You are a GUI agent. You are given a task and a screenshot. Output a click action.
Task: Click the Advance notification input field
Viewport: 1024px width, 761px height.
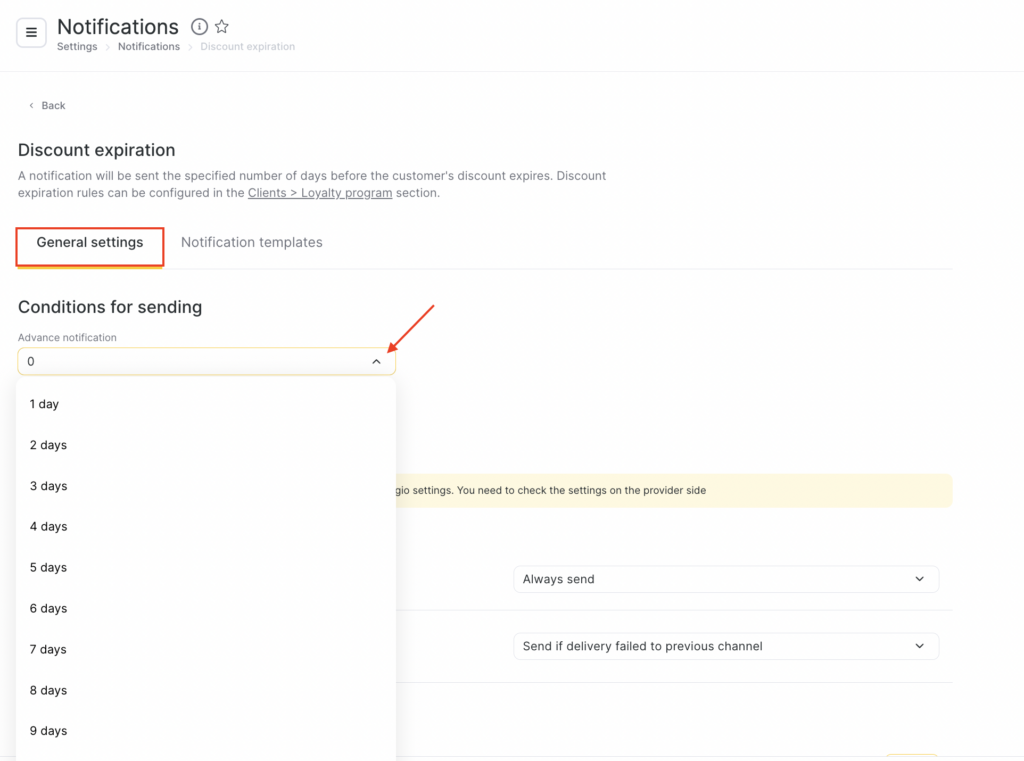190,362
